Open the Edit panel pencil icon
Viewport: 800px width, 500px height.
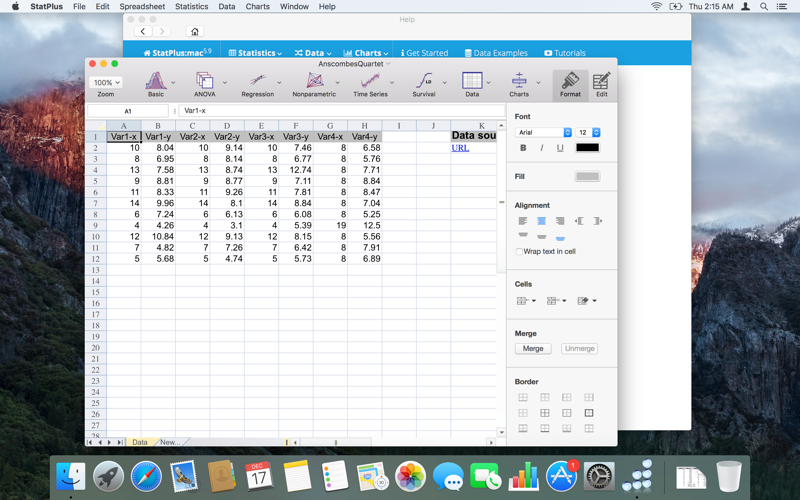point(602,81)
